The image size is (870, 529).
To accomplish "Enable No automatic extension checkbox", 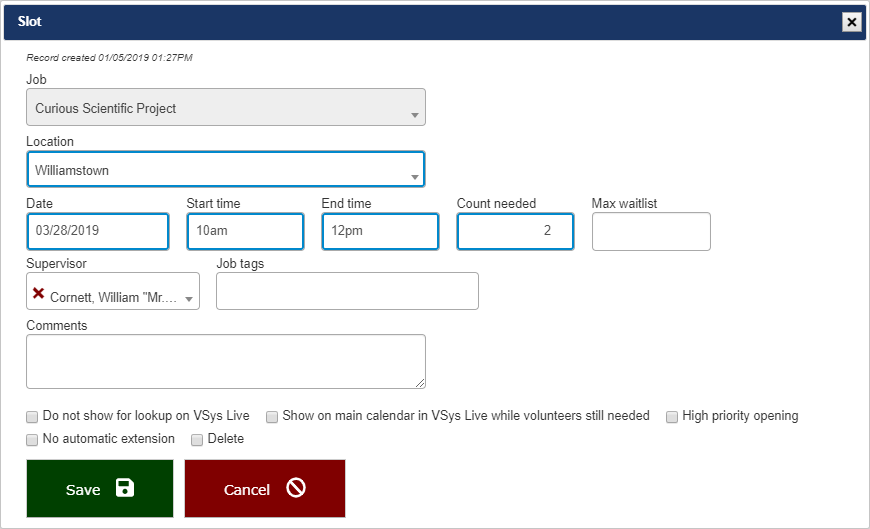I will coord(33,439).
